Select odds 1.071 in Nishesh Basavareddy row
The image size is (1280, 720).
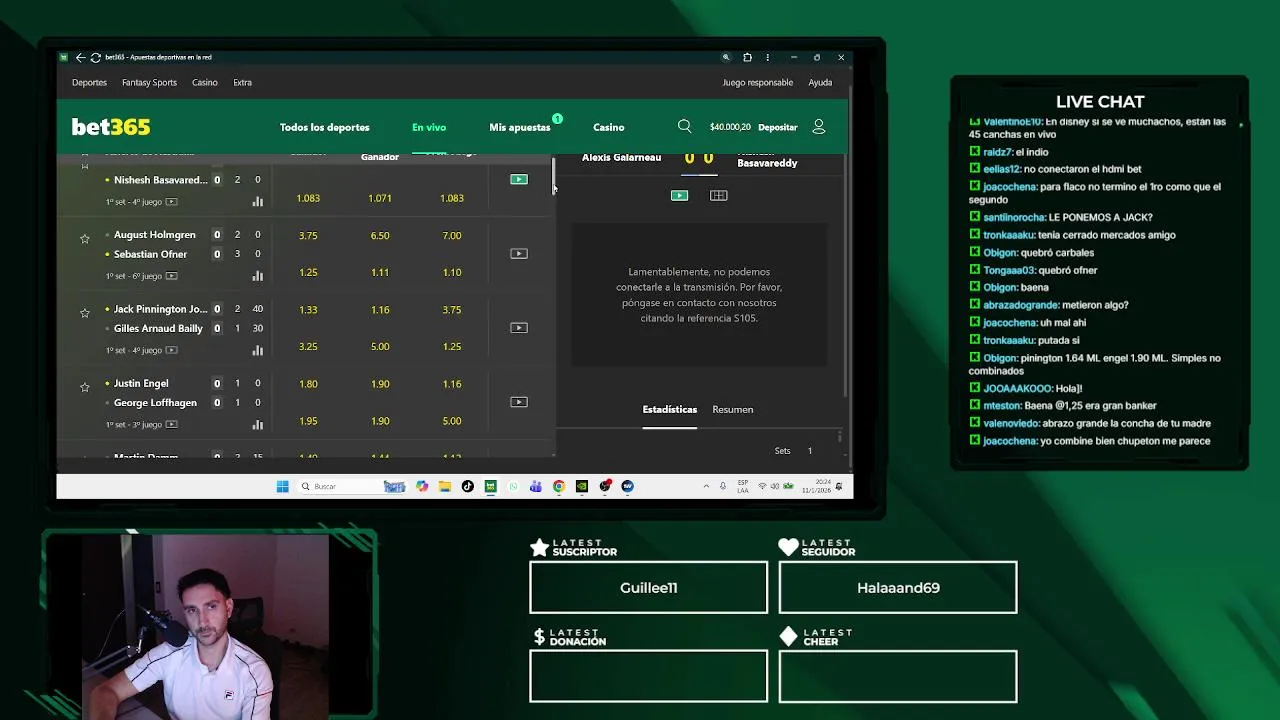[380, 198]
